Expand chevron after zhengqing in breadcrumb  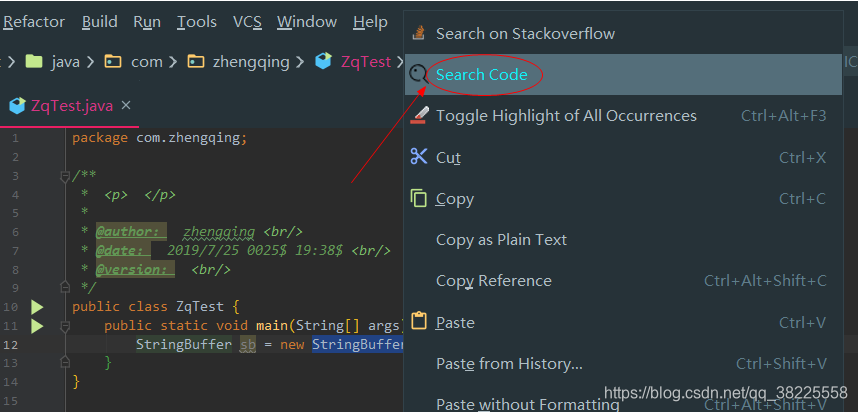pyautogui.click(x=300, y=62)
